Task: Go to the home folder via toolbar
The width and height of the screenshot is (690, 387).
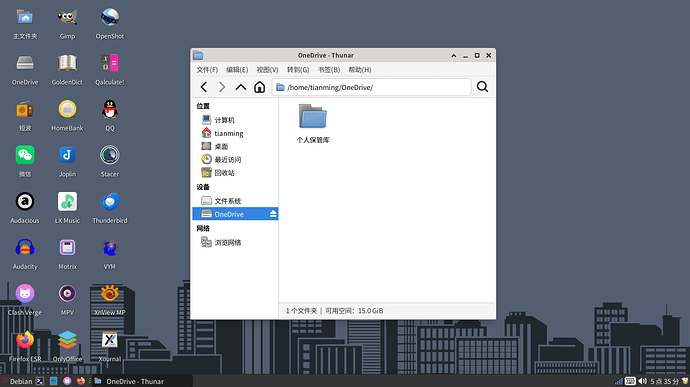Action: [x=260, y=87]
